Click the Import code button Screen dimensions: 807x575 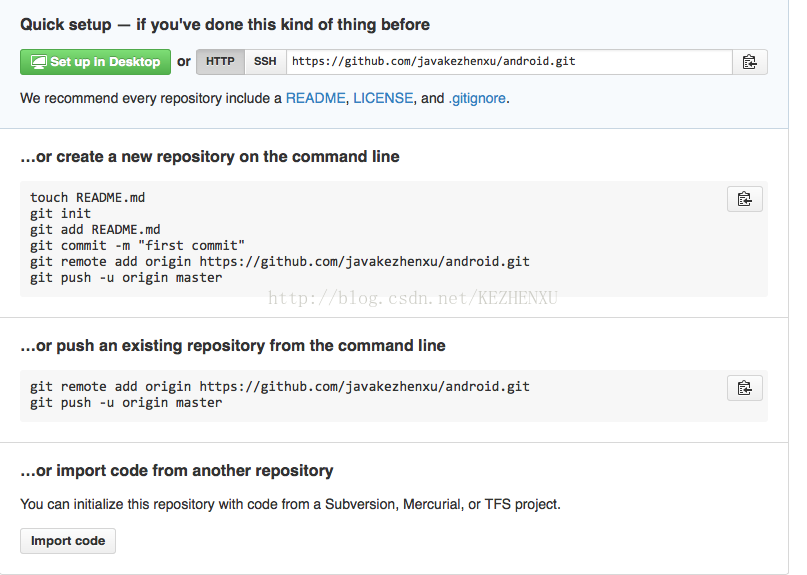[x=68, y=541]
